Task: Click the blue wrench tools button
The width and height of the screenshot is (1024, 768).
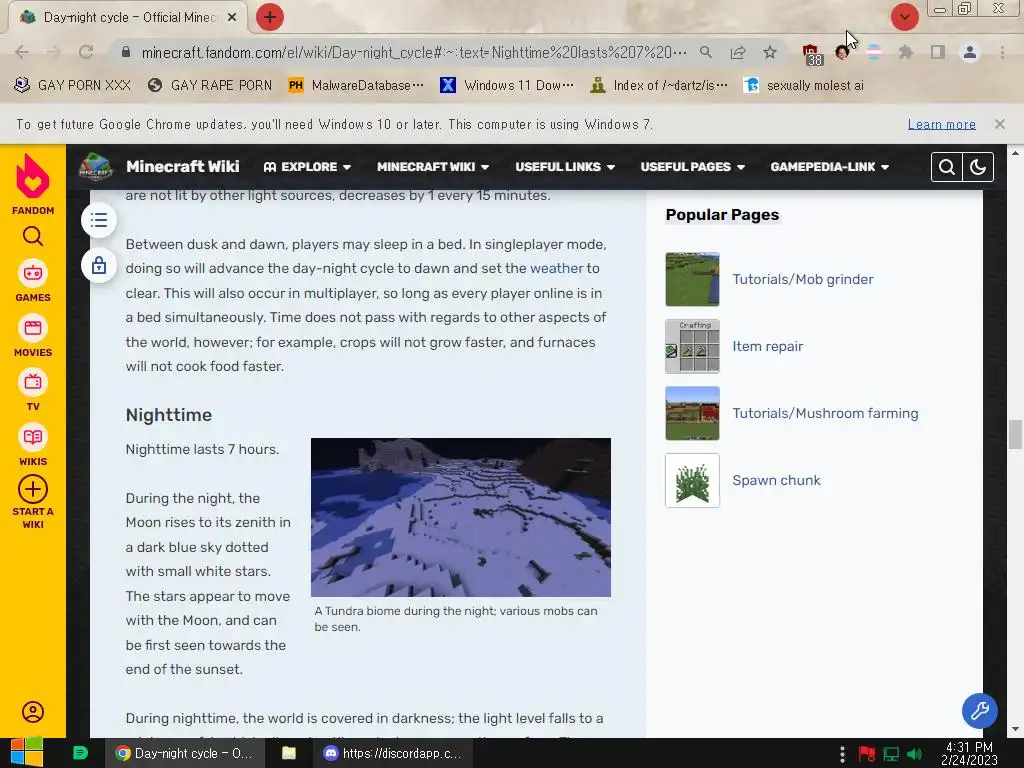Action: coord(980,711)
